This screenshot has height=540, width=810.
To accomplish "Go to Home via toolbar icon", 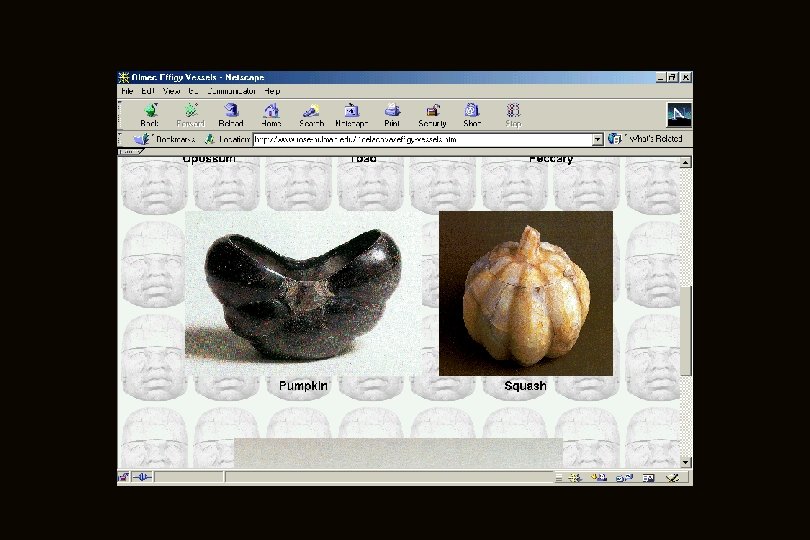I will tap(271, 110).
